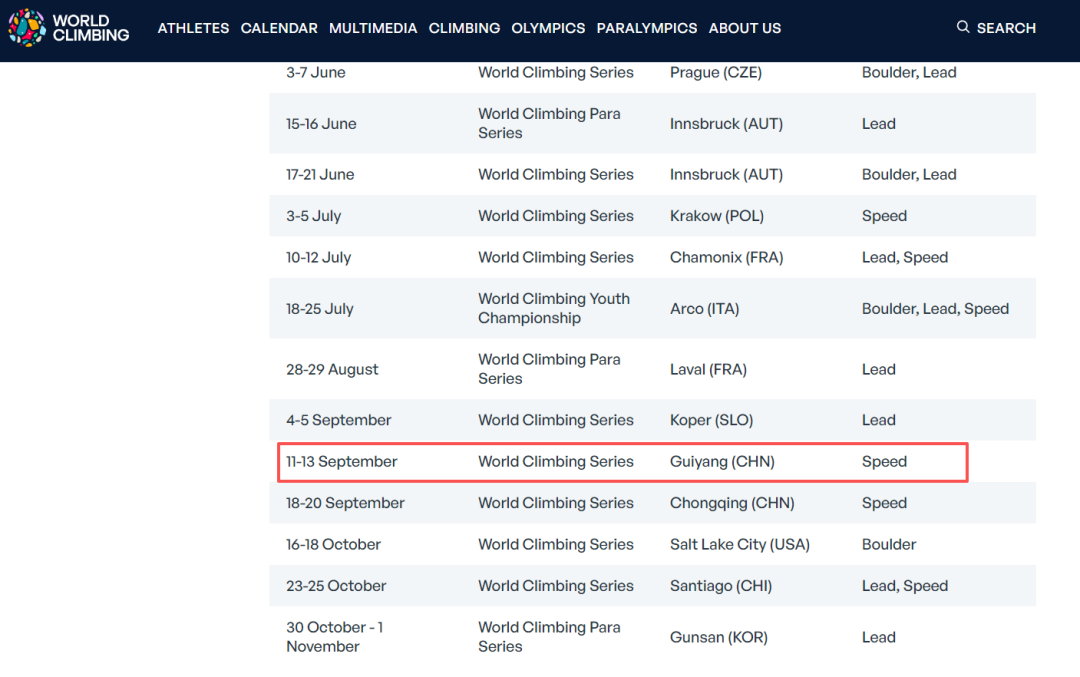Click the search magnifier icon

963,27
